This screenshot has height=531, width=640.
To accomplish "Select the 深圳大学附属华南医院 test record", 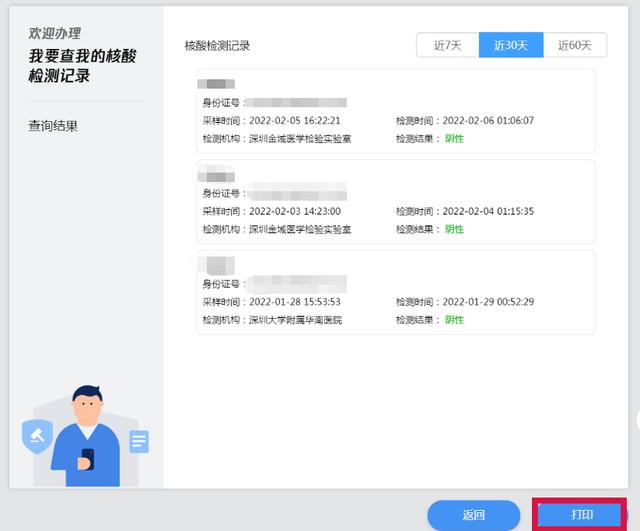I will [x=395, y=292].
